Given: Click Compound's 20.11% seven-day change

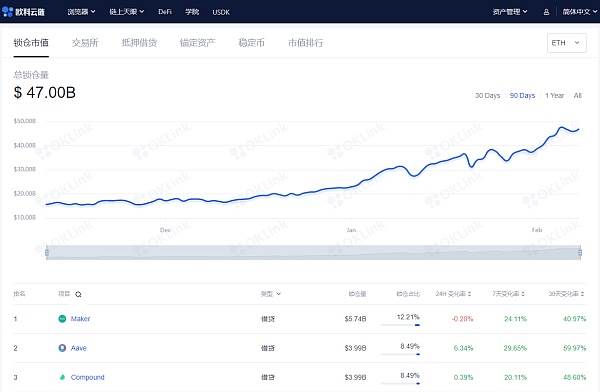Looking at the screenshot, I should (515, 377).
